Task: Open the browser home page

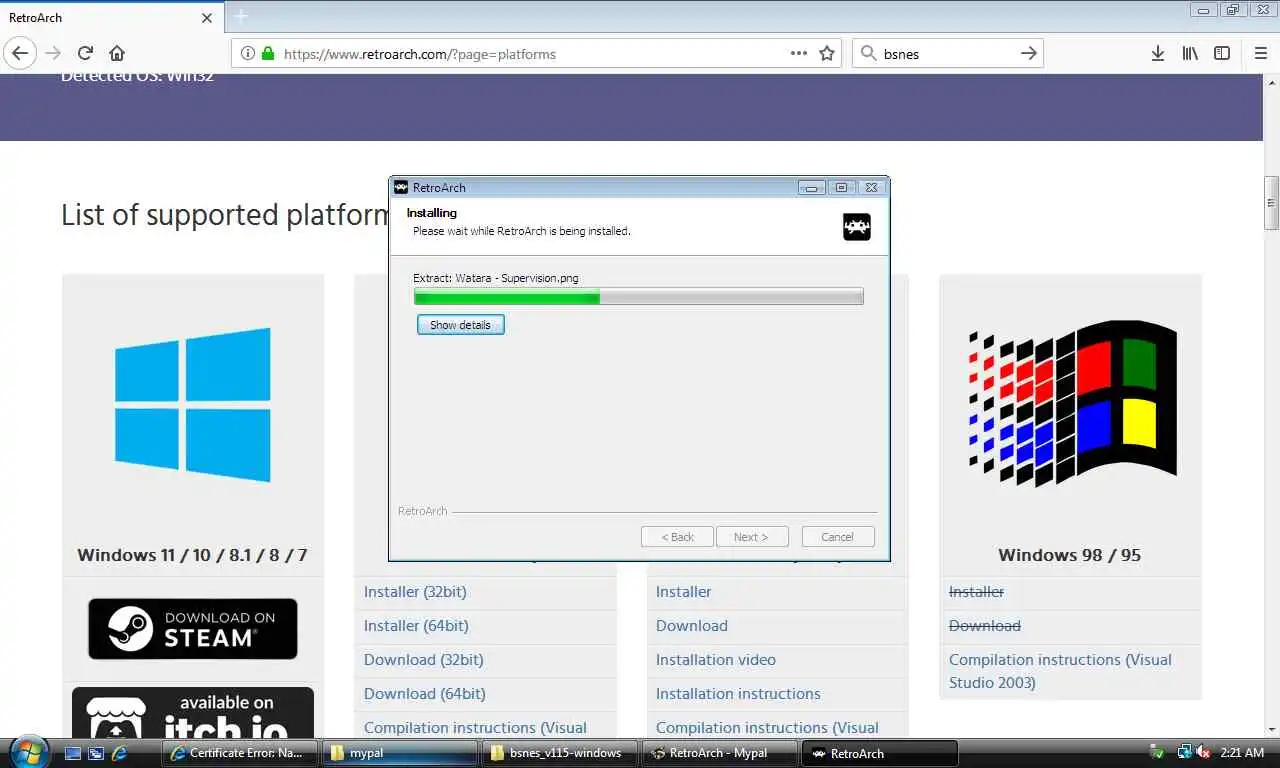Action: click(117, 53)
